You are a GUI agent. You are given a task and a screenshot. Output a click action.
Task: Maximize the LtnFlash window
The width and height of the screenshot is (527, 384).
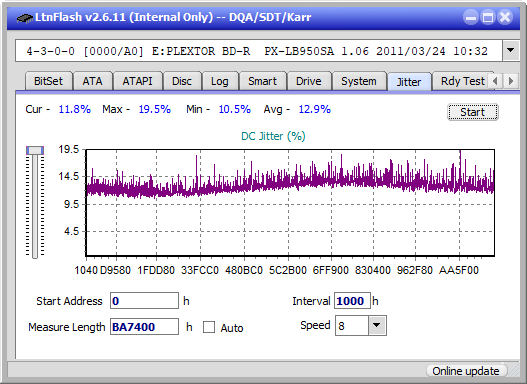coord(488,17)
